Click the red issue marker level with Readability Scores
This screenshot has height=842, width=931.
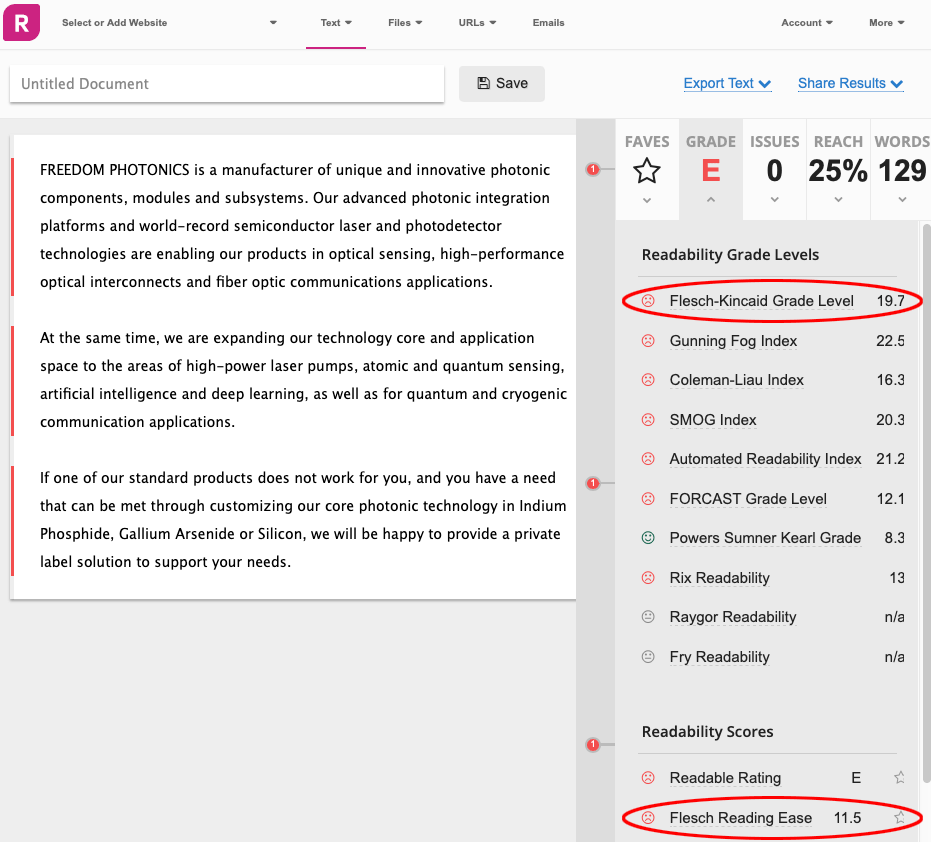[x=593, y=745]
